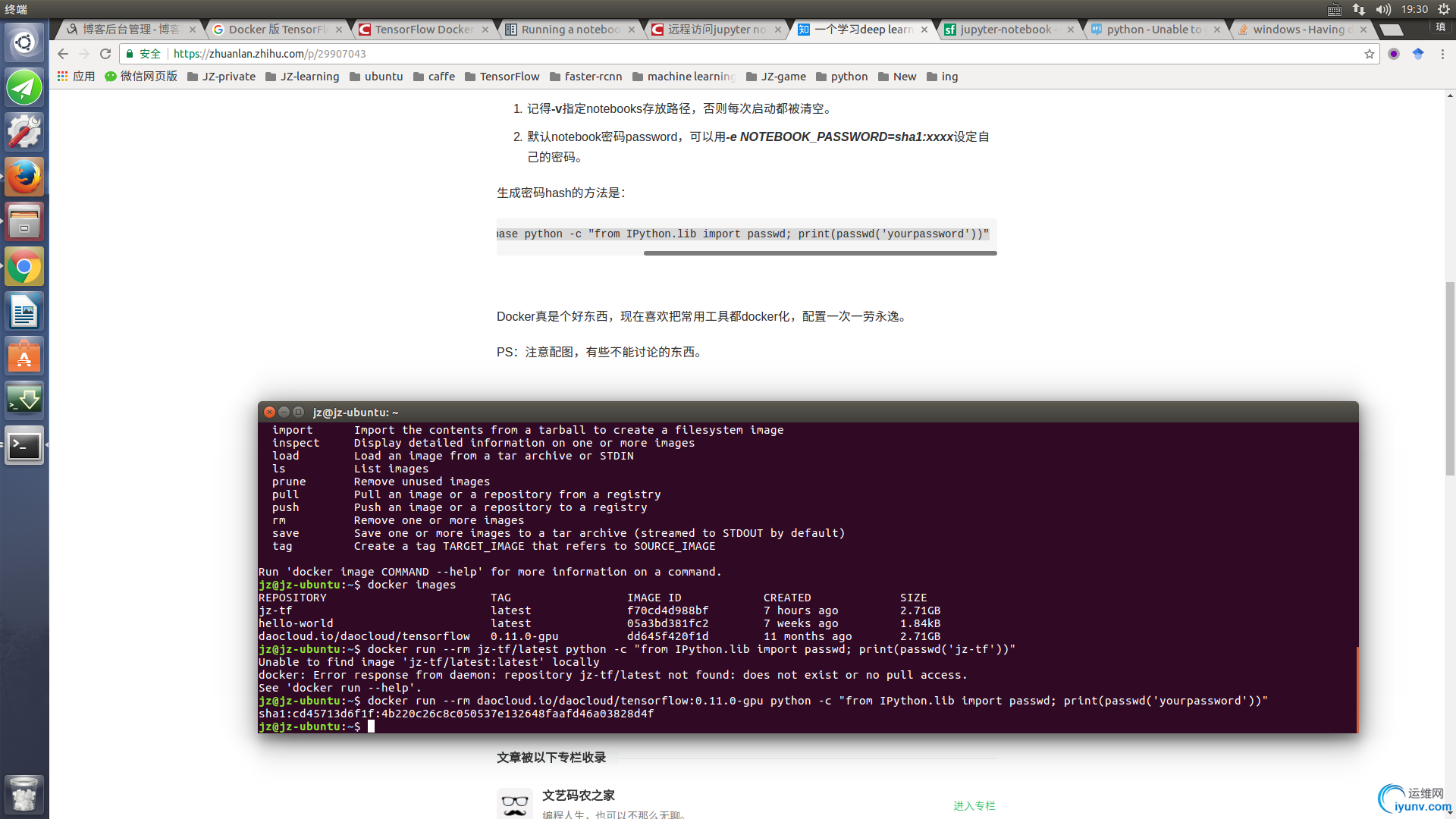Click the python passwd code snippet
Image resolution: width=1456 pixels, height=819 pixels.
(743, 234)
